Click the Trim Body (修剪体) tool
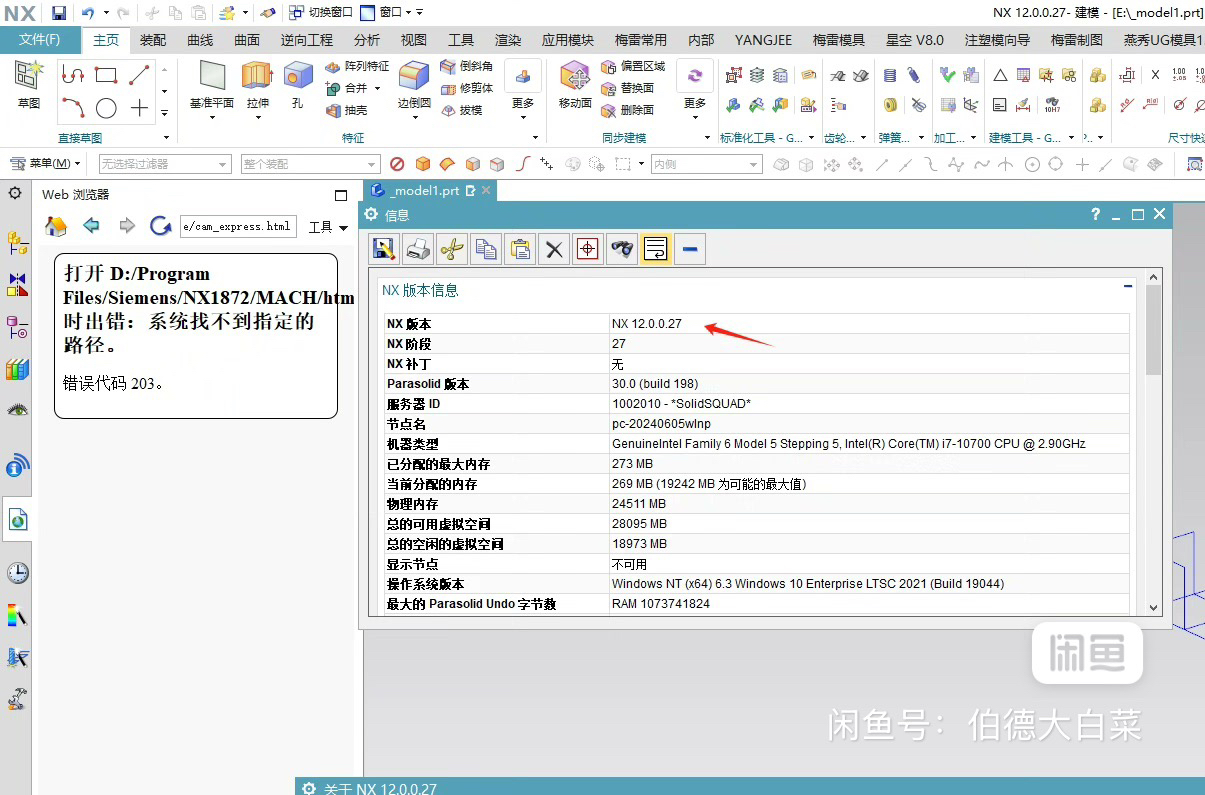 coord(466,88)
